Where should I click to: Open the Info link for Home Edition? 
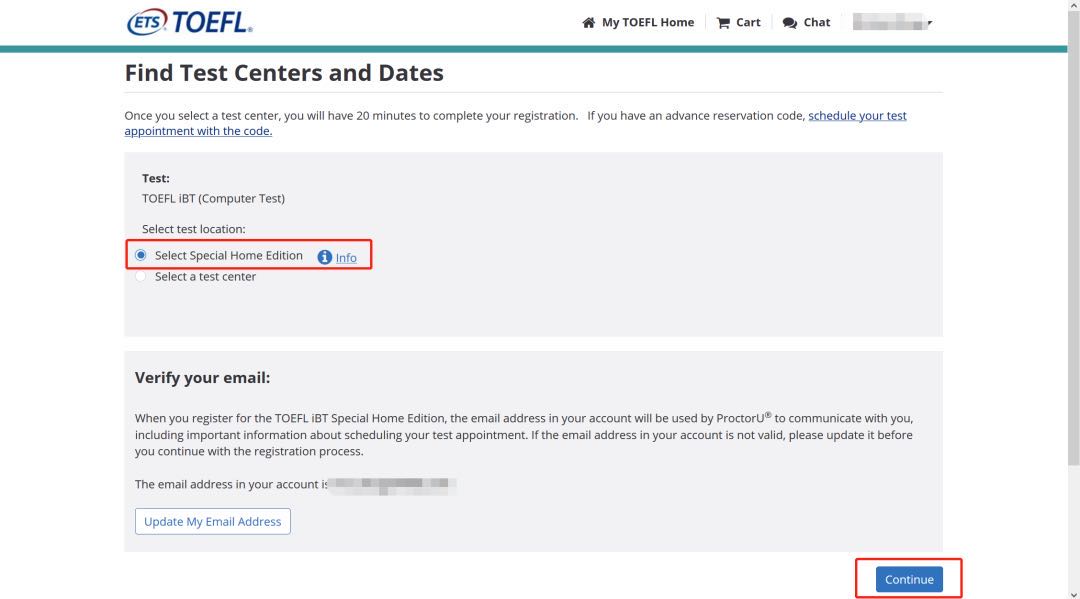click(346, 258)
